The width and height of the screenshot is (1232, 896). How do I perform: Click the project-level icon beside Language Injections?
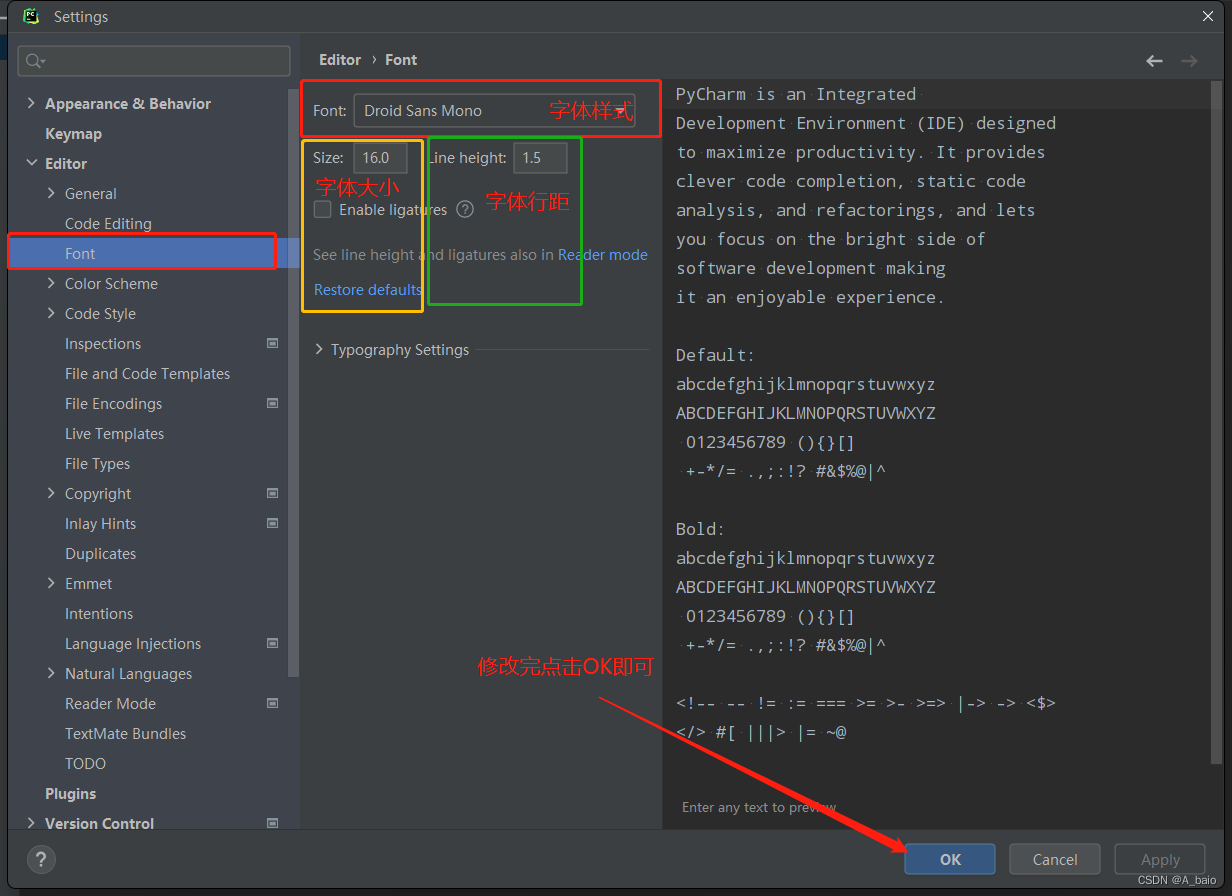coord(272,643)
